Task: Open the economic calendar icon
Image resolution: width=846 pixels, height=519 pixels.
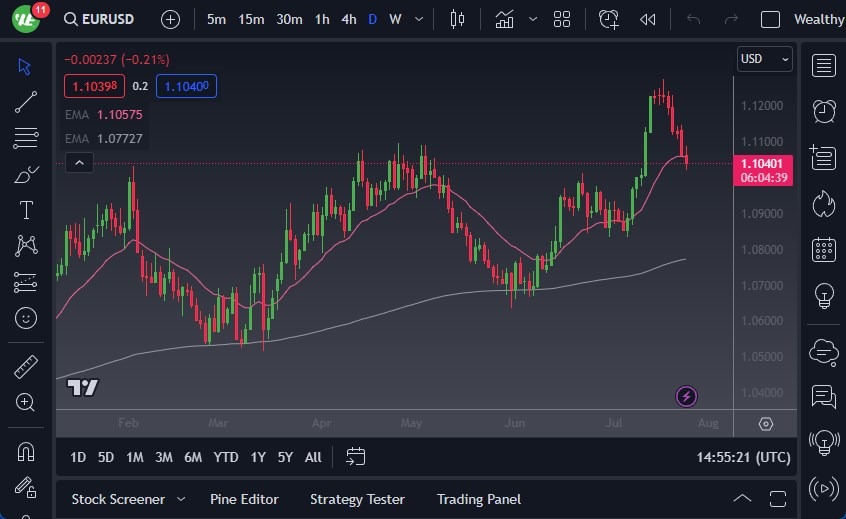Action: pos(824,249)
